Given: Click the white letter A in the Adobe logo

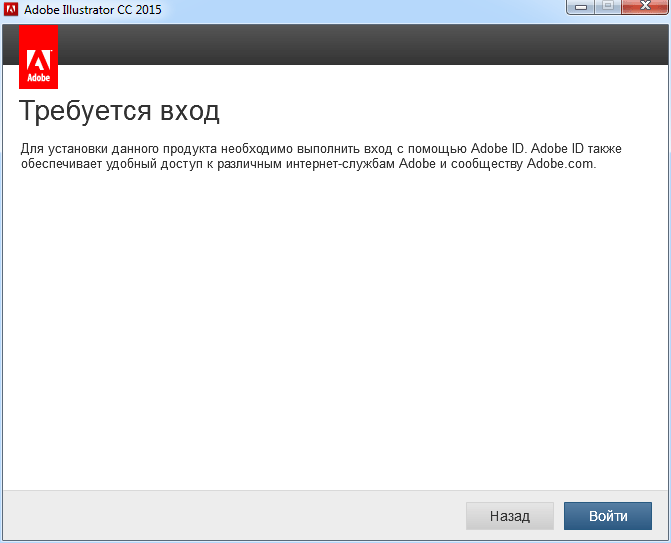Looking at the screenshot, I should 38,55.
